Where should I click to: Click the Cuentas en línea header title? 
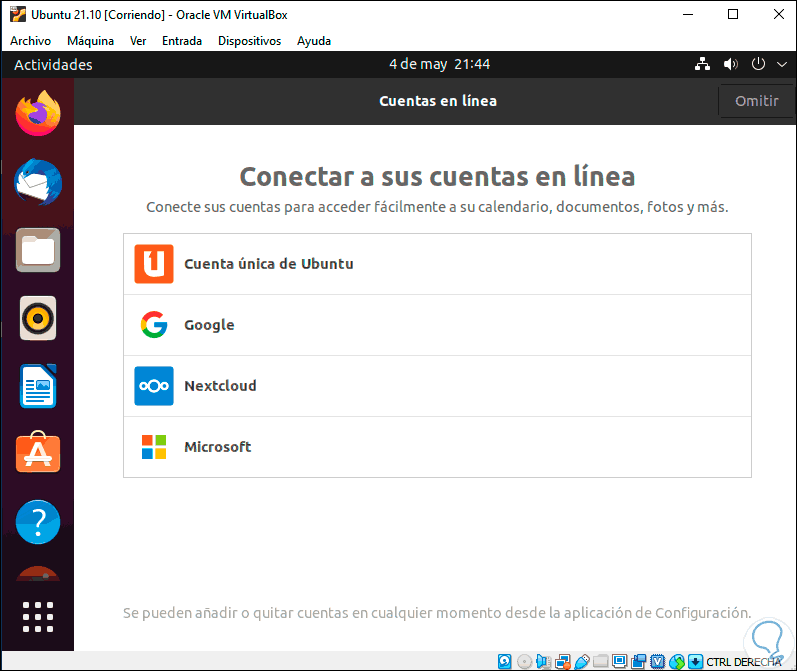point(438,101)
